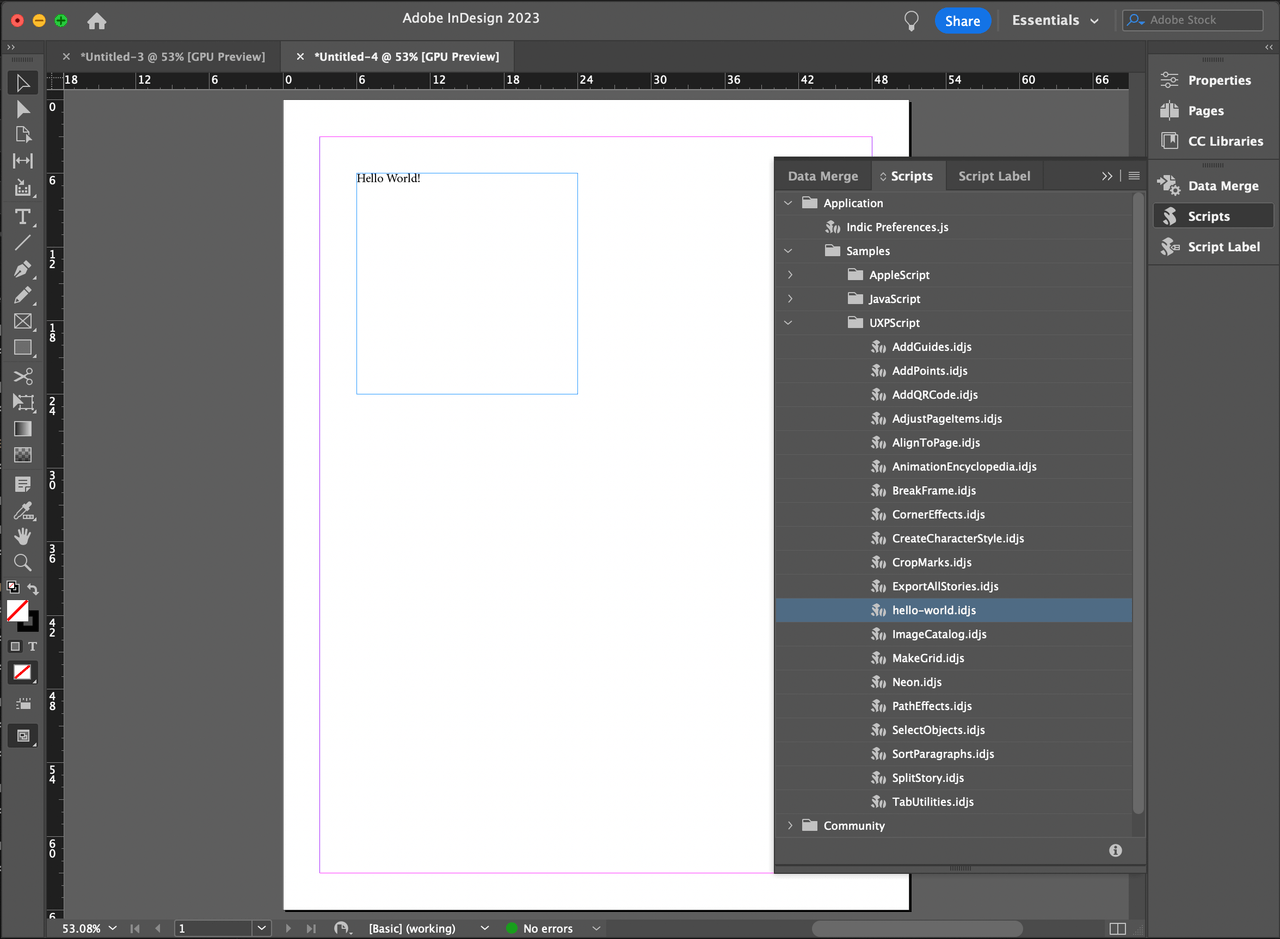
Task: Select the Type tool
Action: (23, 217)
